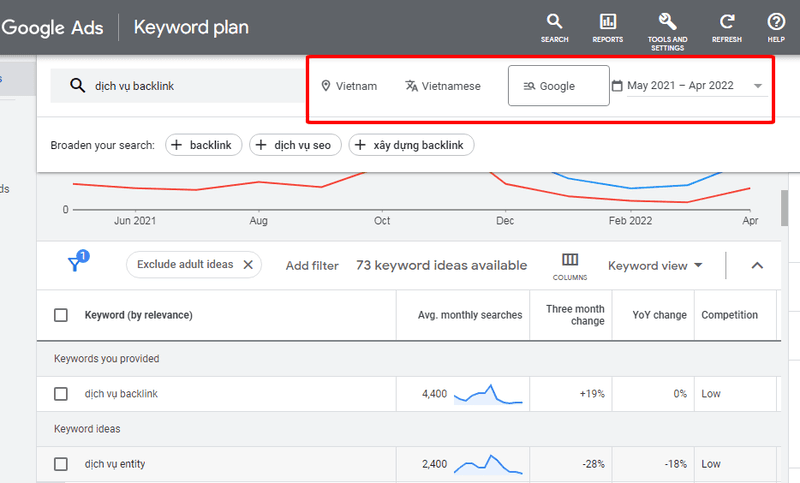This screenshot has width=800, height=483.
Task: Add dịch vụ seo to broaden search
Action: click(295, 145)
